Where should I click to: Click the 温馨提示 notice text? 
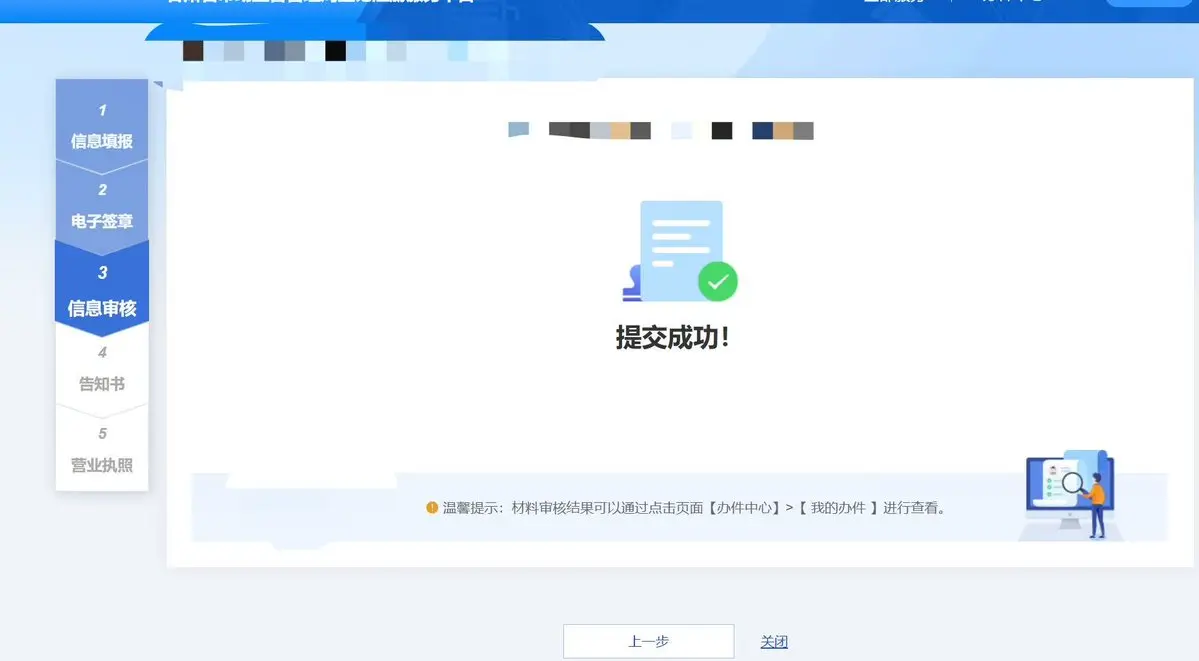(x=694, y=508)
